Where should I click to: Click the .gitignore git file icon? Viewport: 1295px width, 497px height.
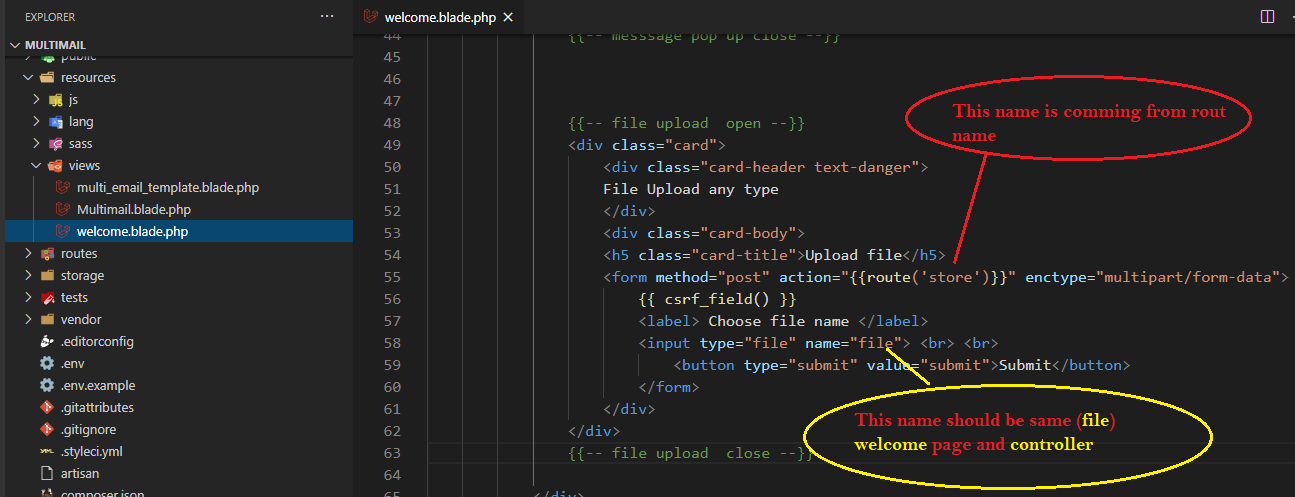[46, 429]
